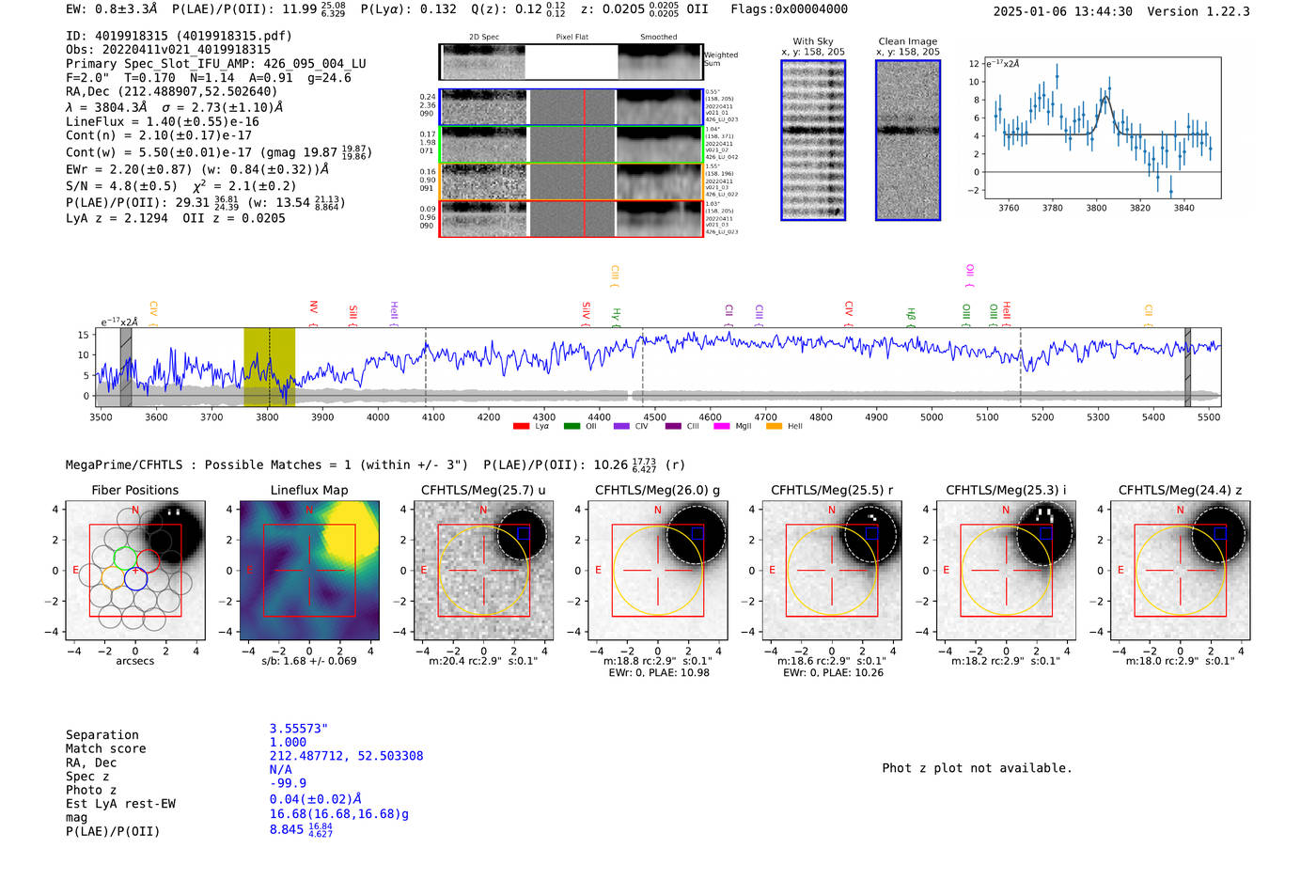Click the Primary Spec_Slot_IFU_AMP: 426_095_004_LU line

(x=216, y=64)
